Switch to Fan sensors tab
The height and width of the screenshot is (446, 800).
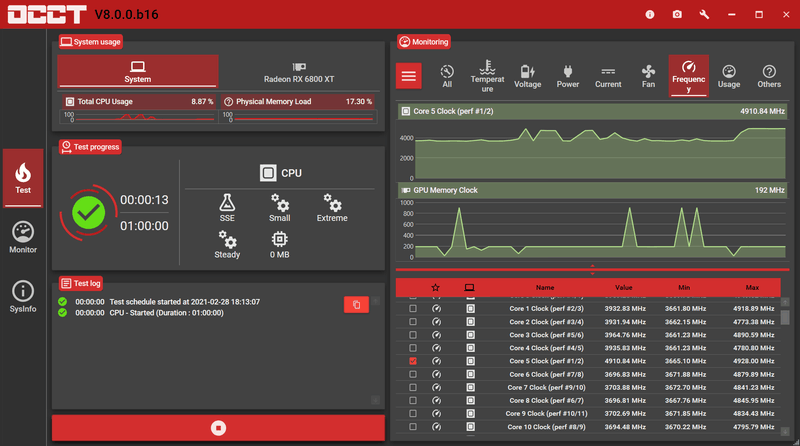pyautogui.click(x=648, y=76)
